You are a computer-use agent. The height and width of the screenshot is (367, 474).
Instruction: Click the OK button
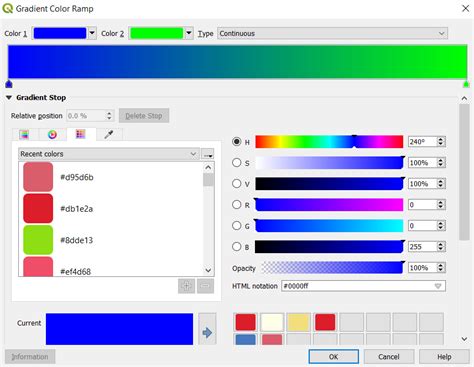pyautogui.click(x=334, y=357)
